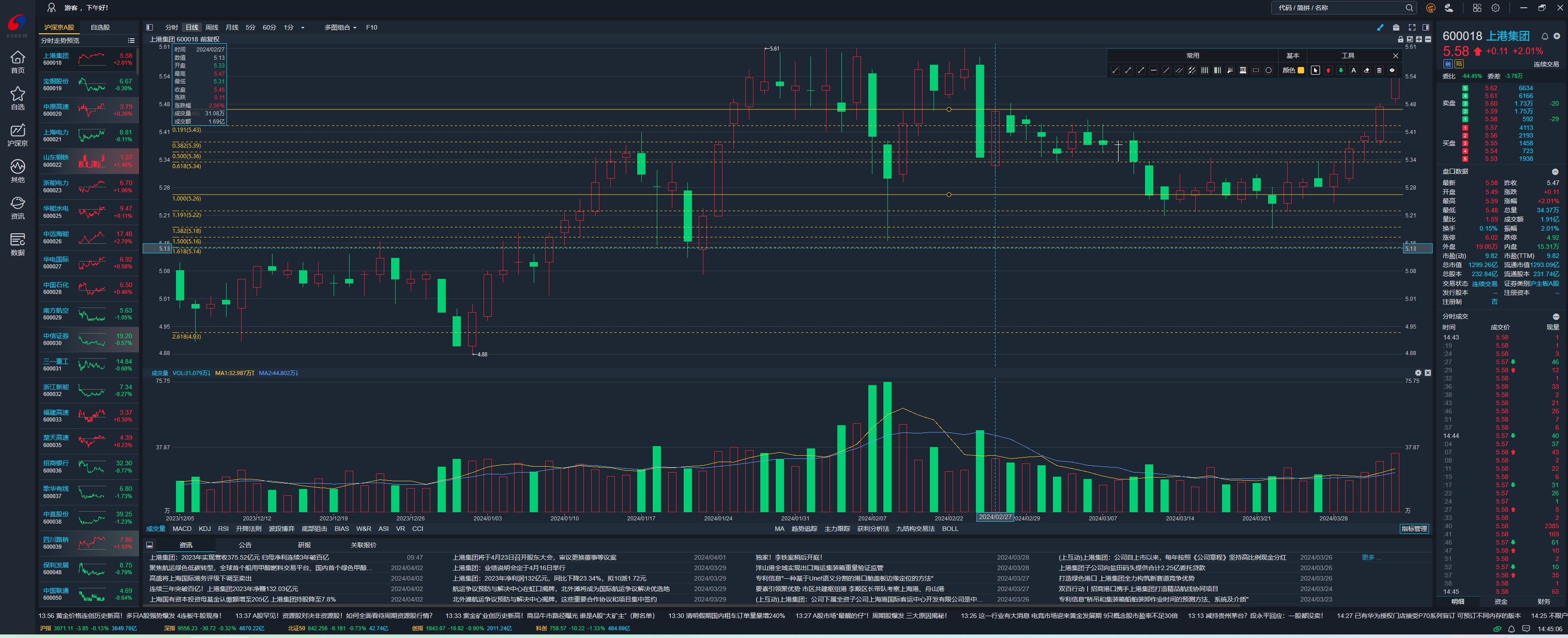Open the 公告 announcements tab

click(x=245, y=545)
